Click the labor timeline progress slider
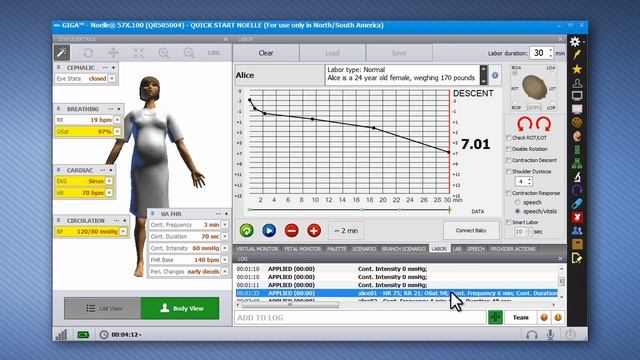The height and width of the screenshot is (360, 640). pos(349,210)
